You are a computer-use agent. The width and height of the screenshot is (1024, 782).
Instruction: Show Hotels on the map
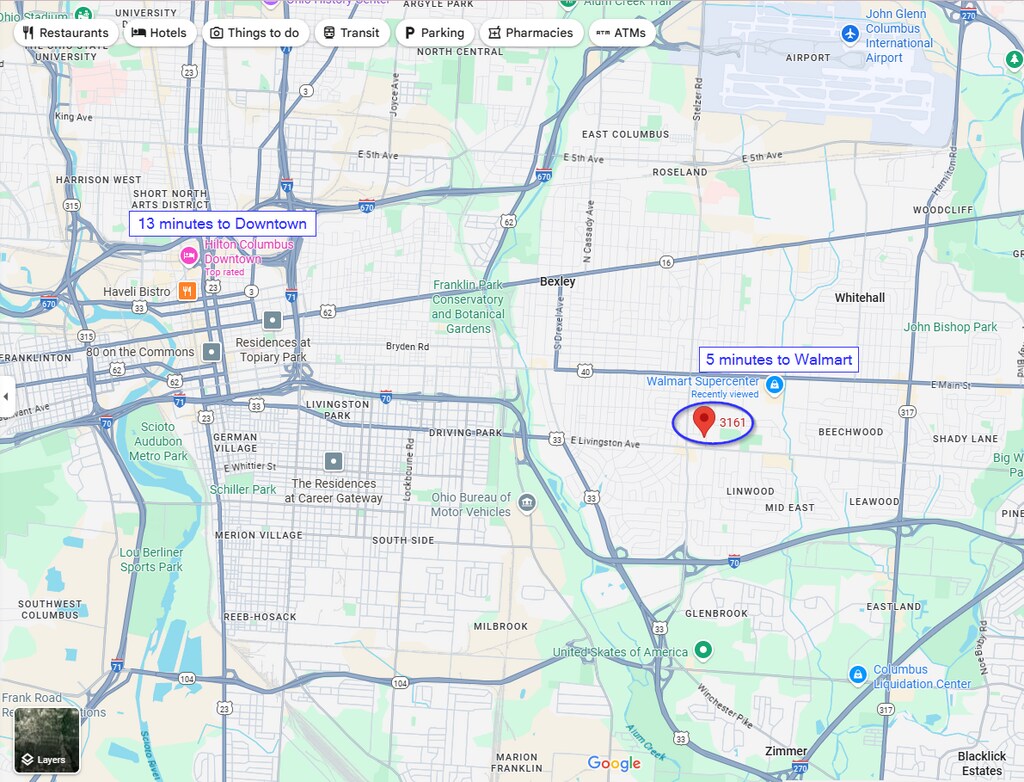[x=159, y=33]
